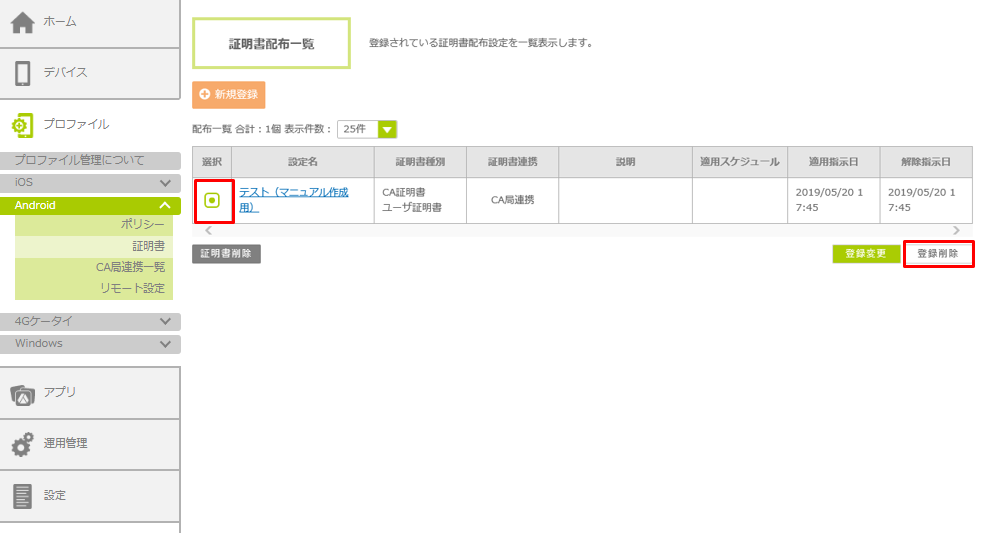The width and height of the screenshot is (997, 534).
Task: Collapse the Android section
Action: coord(166,205)
